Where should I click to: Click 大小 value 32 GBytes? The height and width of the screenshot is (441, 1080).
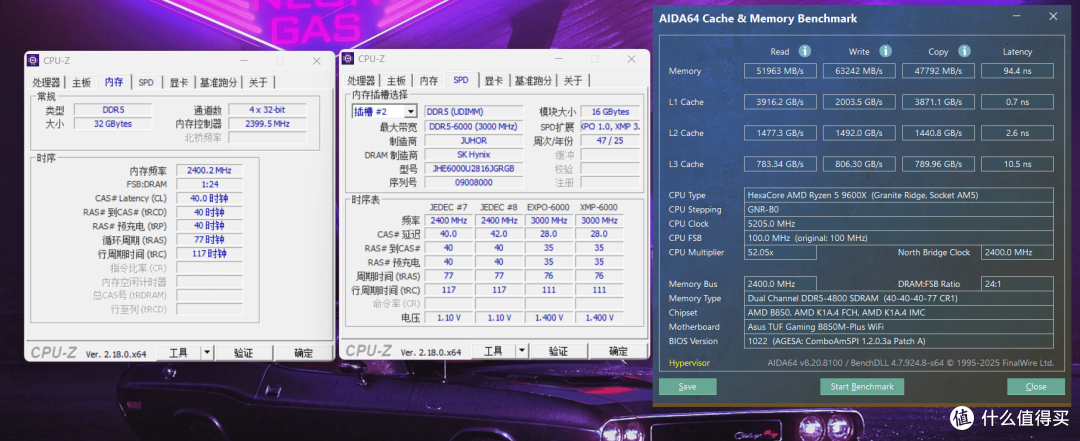[x=113, y=124]
